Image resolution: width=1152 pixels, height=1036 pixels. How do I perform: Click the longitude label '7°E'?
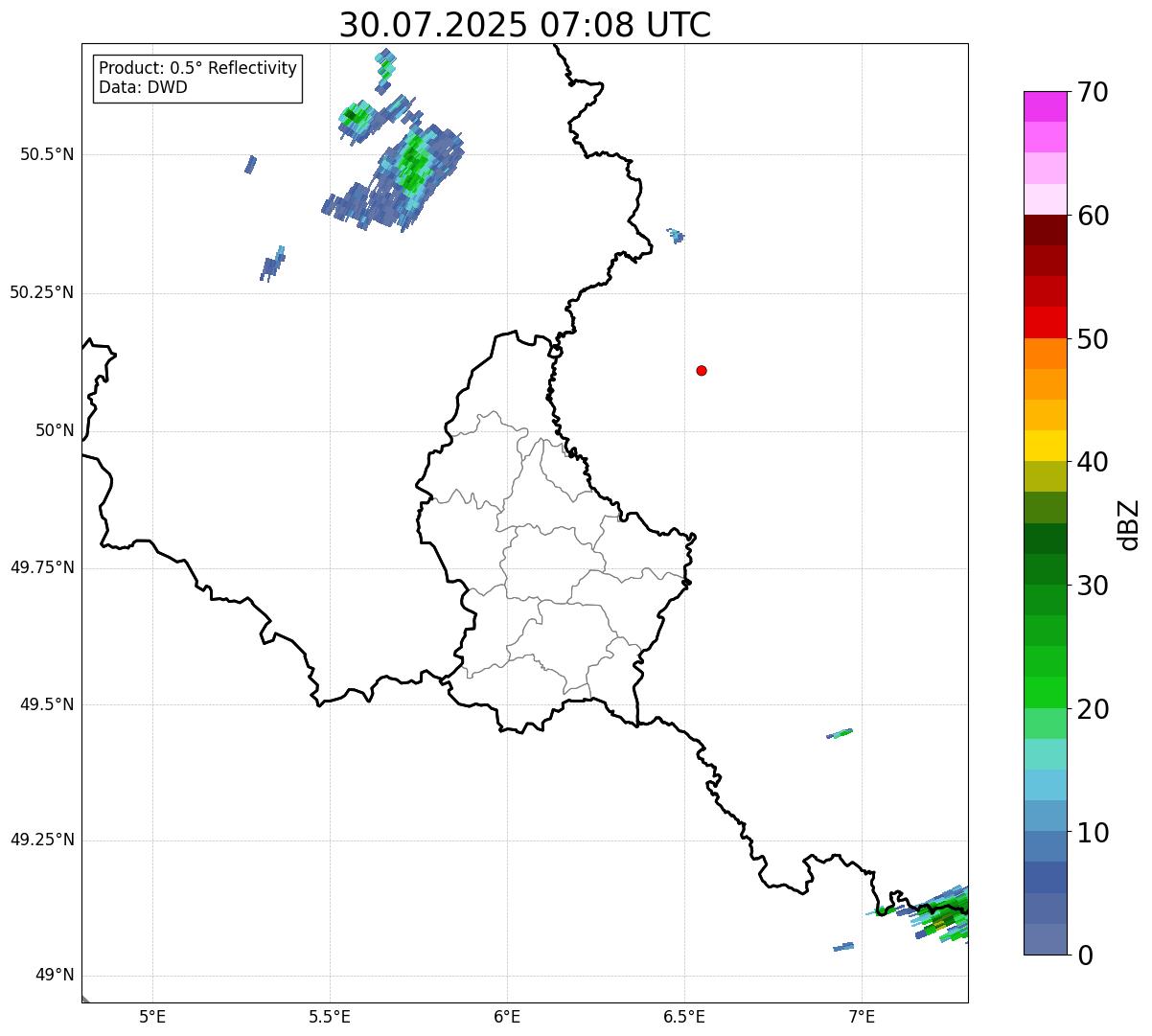pyautogui.click(x=862, y=1016)
